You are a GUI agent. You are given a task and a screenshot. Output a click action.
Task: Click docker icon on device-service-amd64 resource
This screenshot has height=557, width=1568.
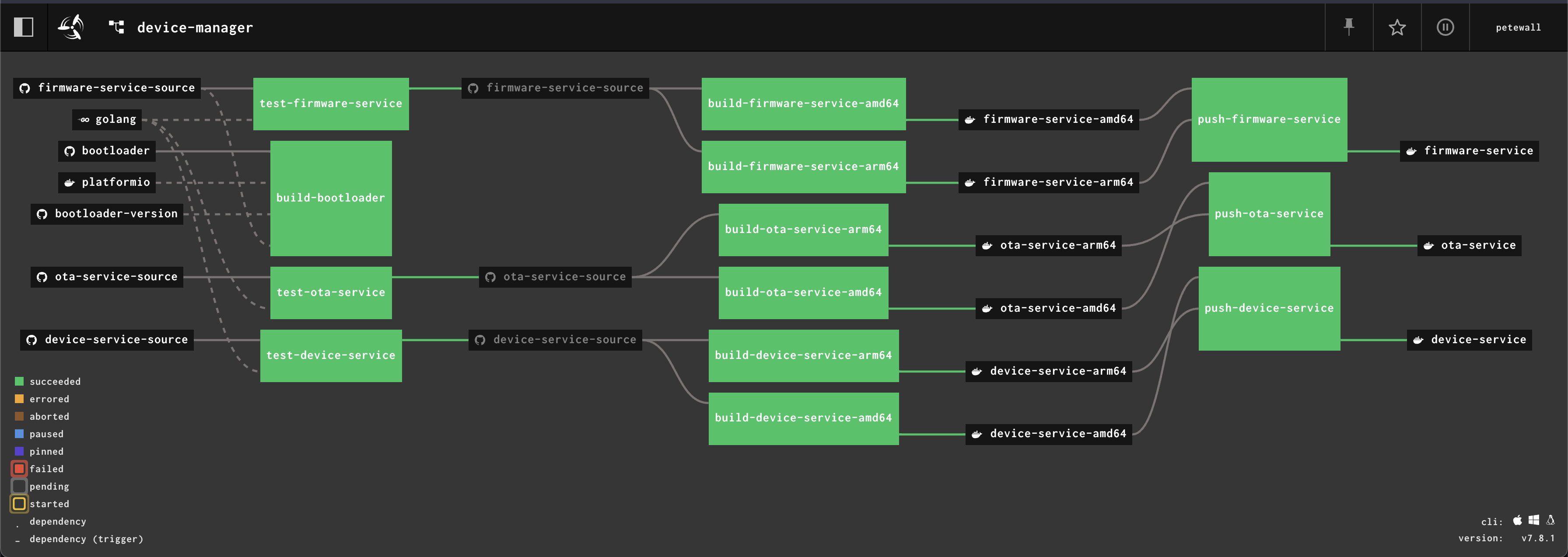click(976, 434)
